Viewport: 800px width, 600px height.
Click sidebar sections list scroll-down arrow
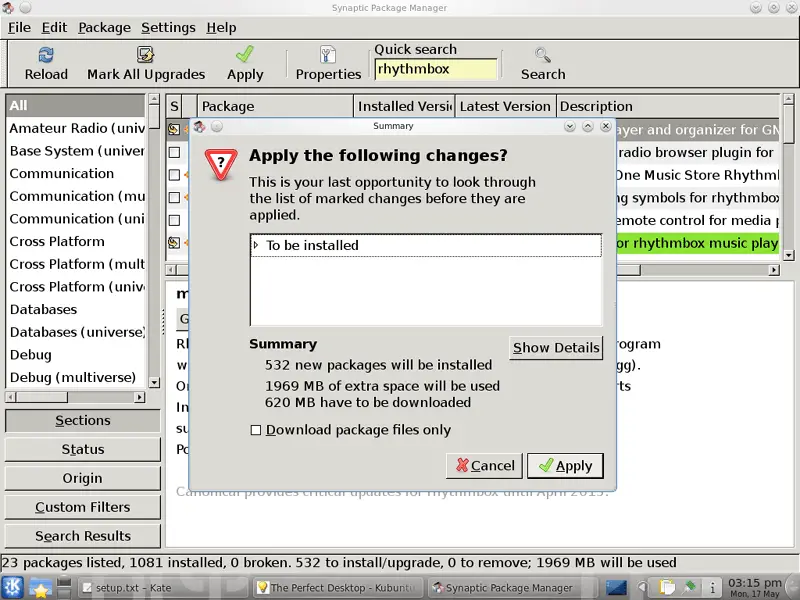click(x=154, y=382)
